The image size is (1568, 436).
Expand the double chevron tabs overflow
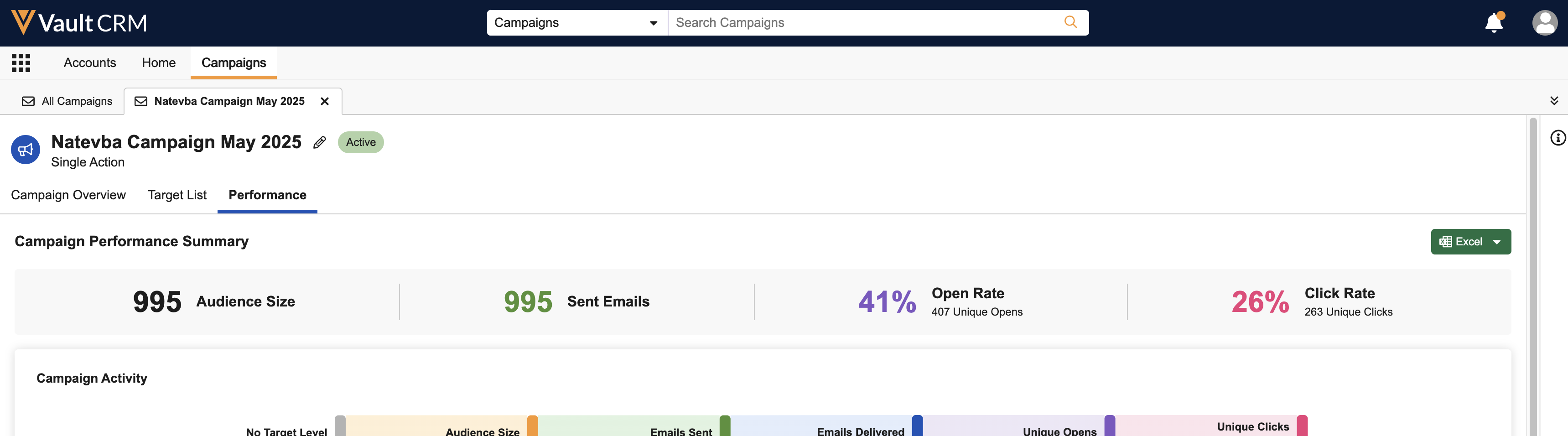(x=1553, y=101)
